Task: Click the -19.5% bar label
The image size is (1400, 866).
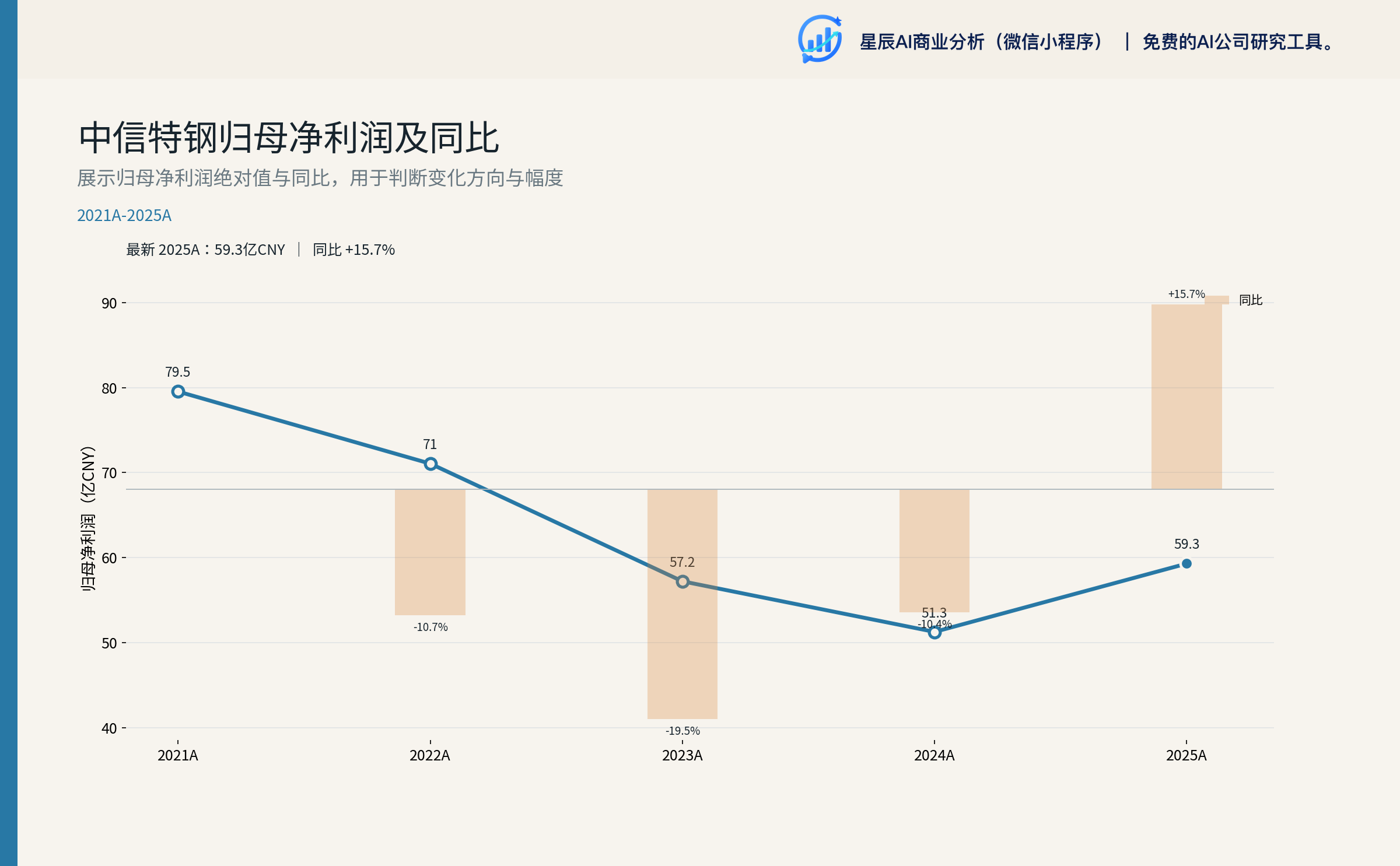Action: pyautogui.click(x=682, y=731)
